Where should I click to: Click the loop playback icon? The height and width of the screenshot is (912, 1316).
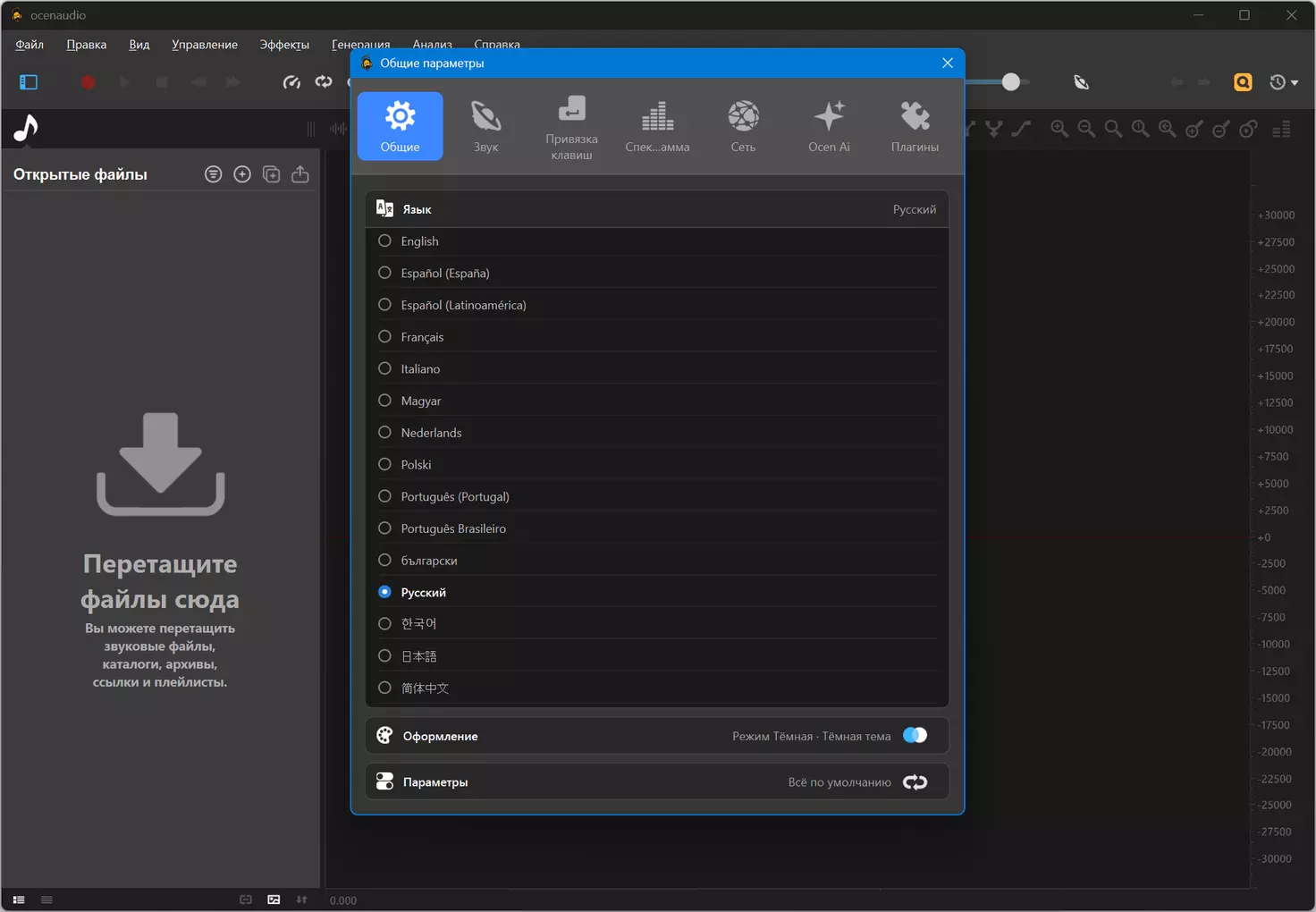pos(324,82)
